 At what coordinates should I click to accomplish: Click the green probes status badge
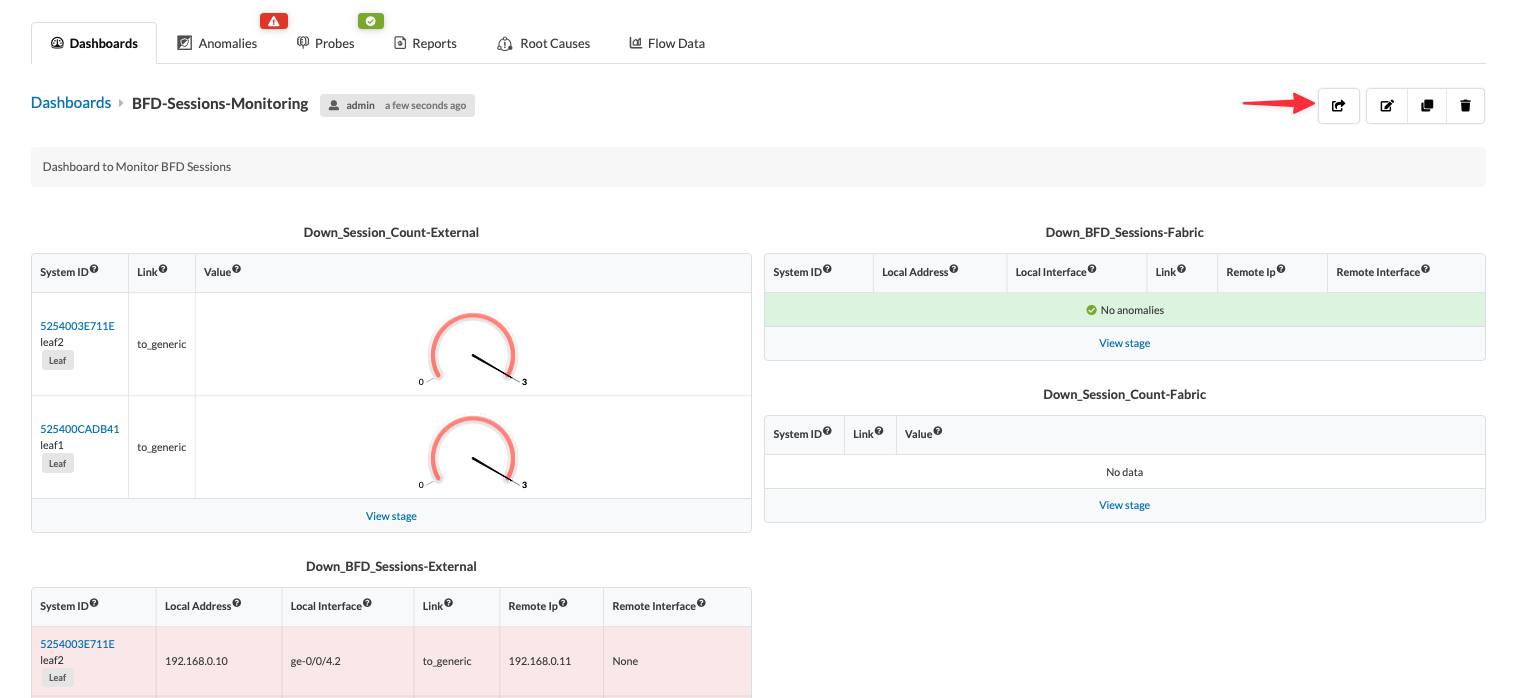(371, 21)
